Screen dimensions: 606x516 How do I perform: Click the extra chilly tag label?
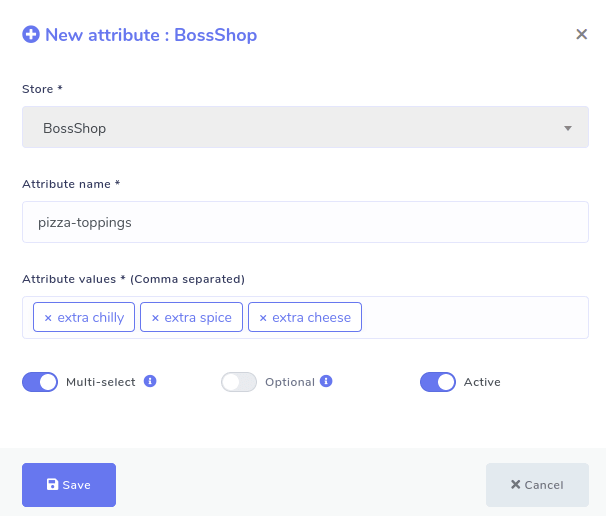[x=91, y=318]
